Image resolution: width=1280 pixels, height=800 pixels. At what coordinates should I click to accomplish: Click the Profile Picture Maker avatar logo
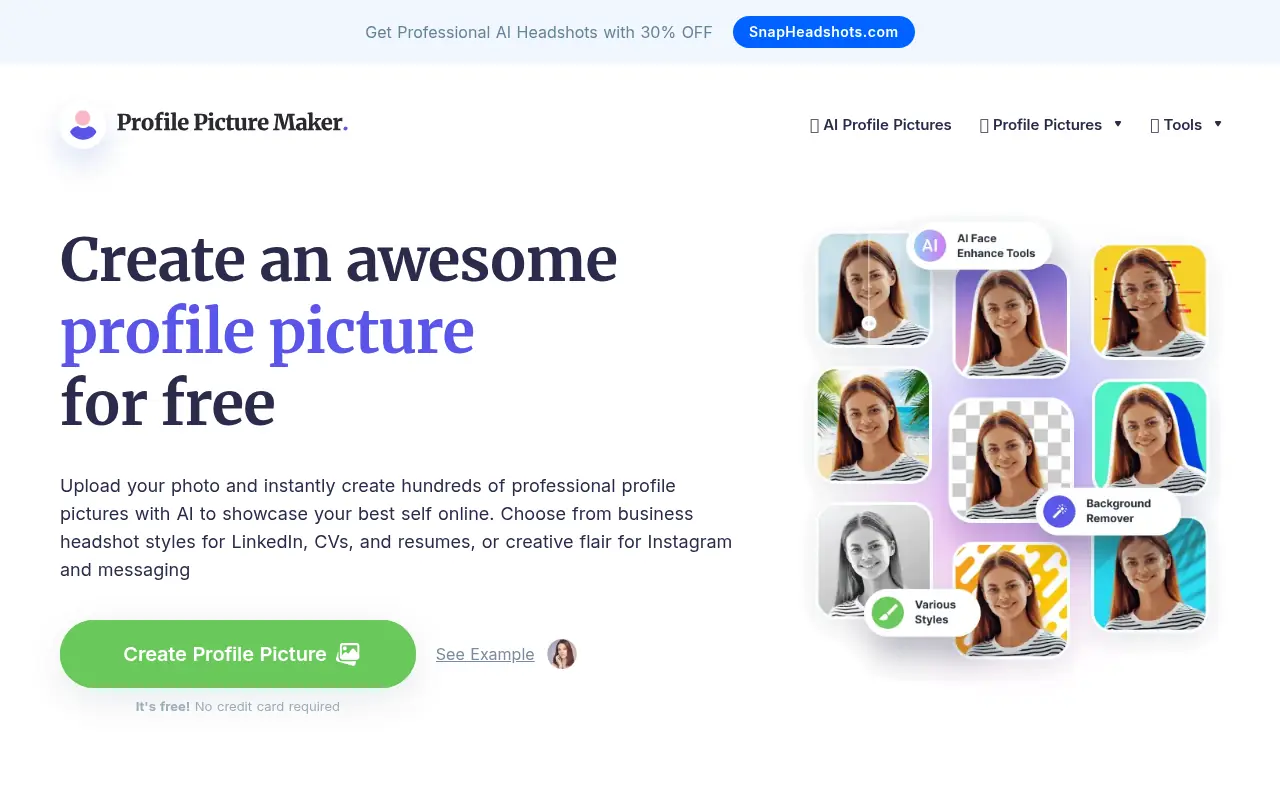[x=82, y=123]
